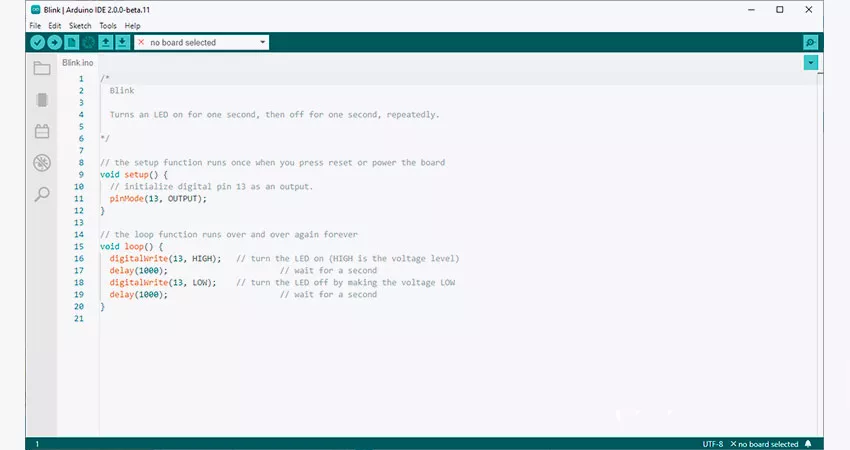Viewport: 850px width, 450px height.
Task: Start the Debugger from the toolbar
Action: [88, 42]
